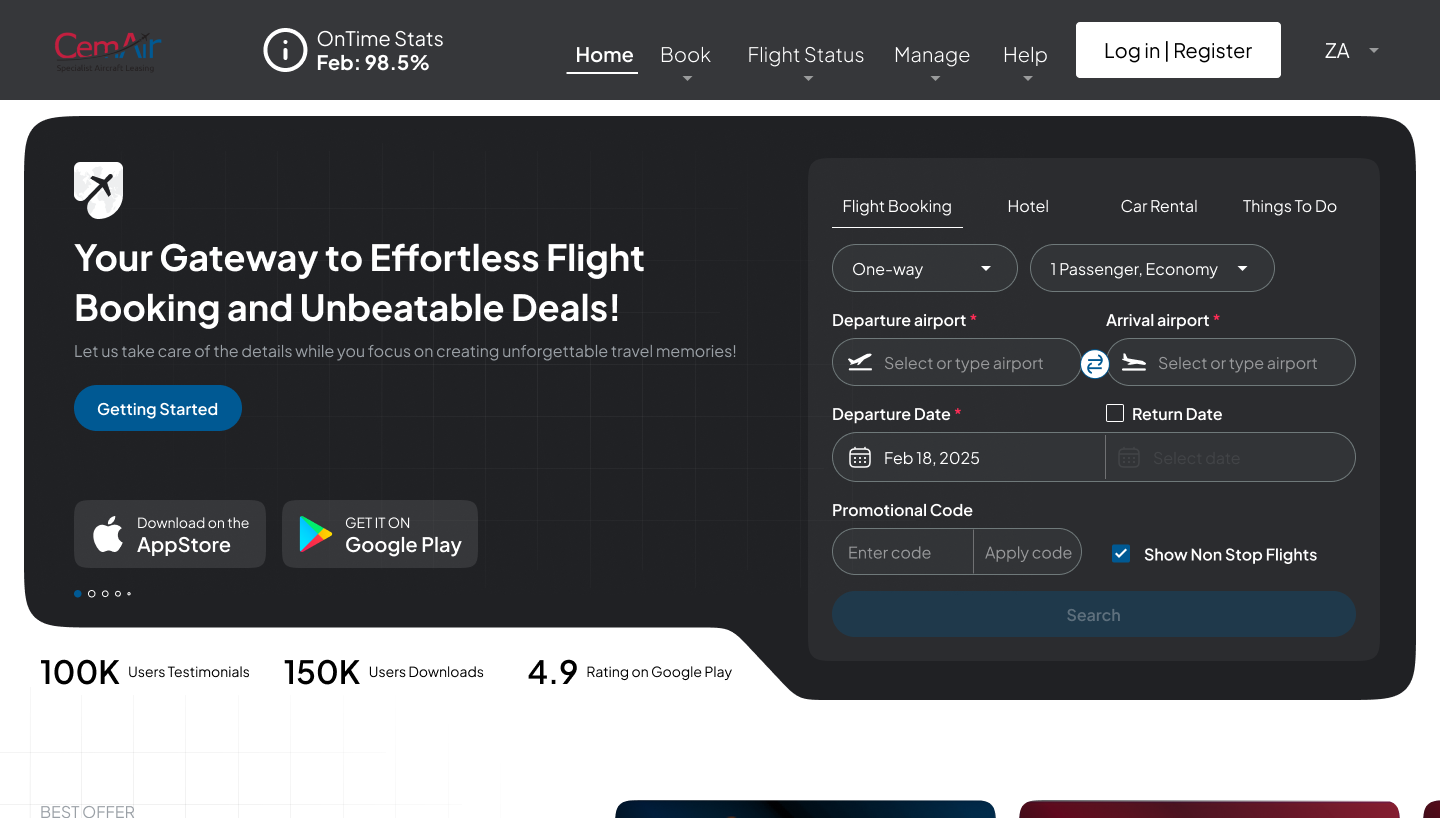
Task: Click the Google Play download badge
Action: coord(380,534)
